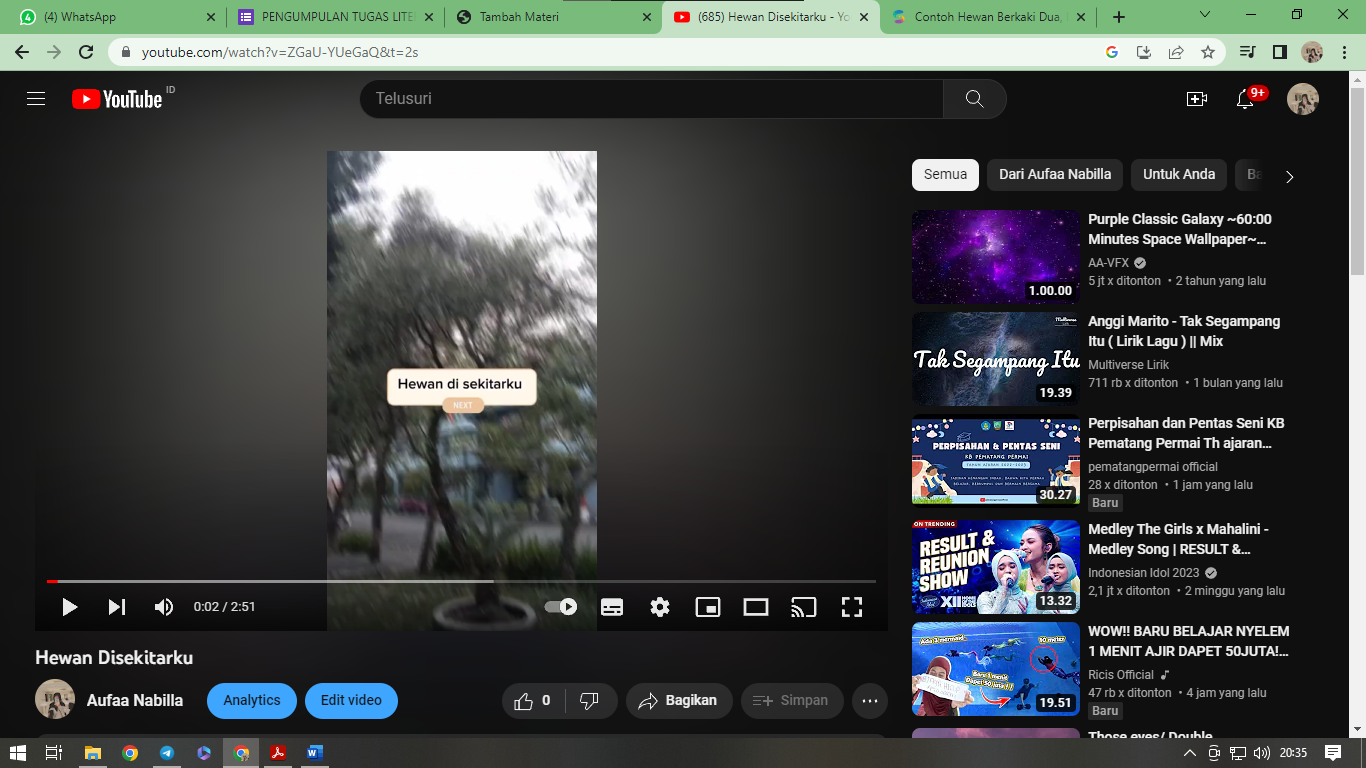Open Chrome tab search dropdown arrow
The image size is (1366, 768).
pos(1205,16)
